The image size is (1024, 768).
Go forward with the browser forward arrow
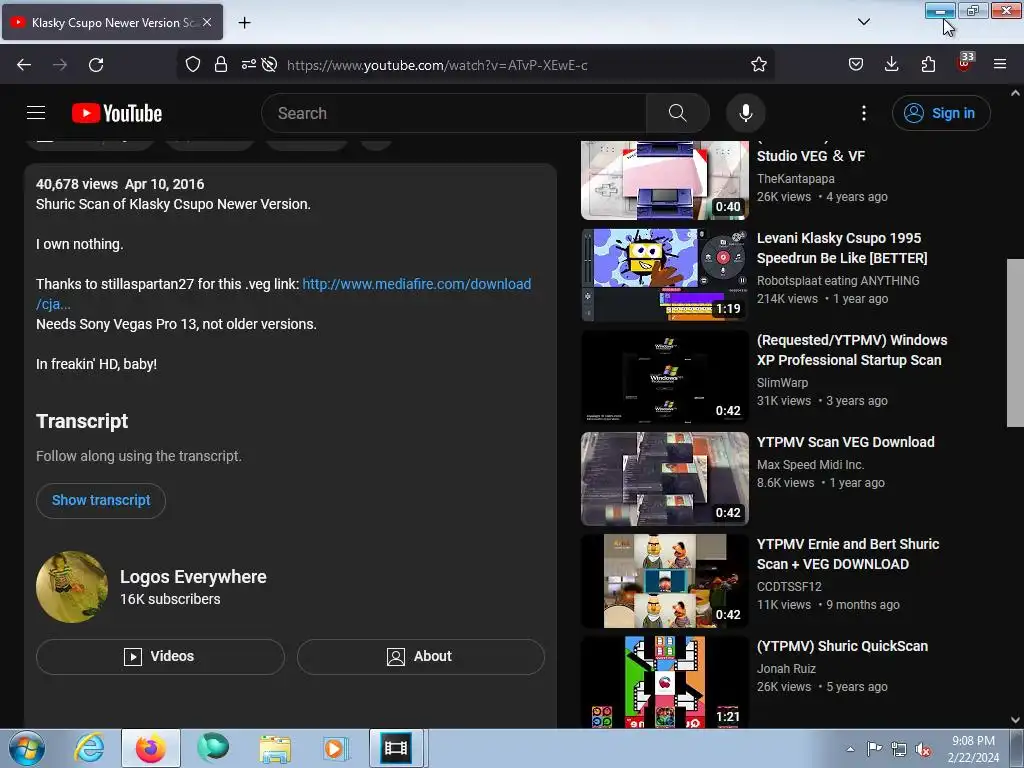60,65
